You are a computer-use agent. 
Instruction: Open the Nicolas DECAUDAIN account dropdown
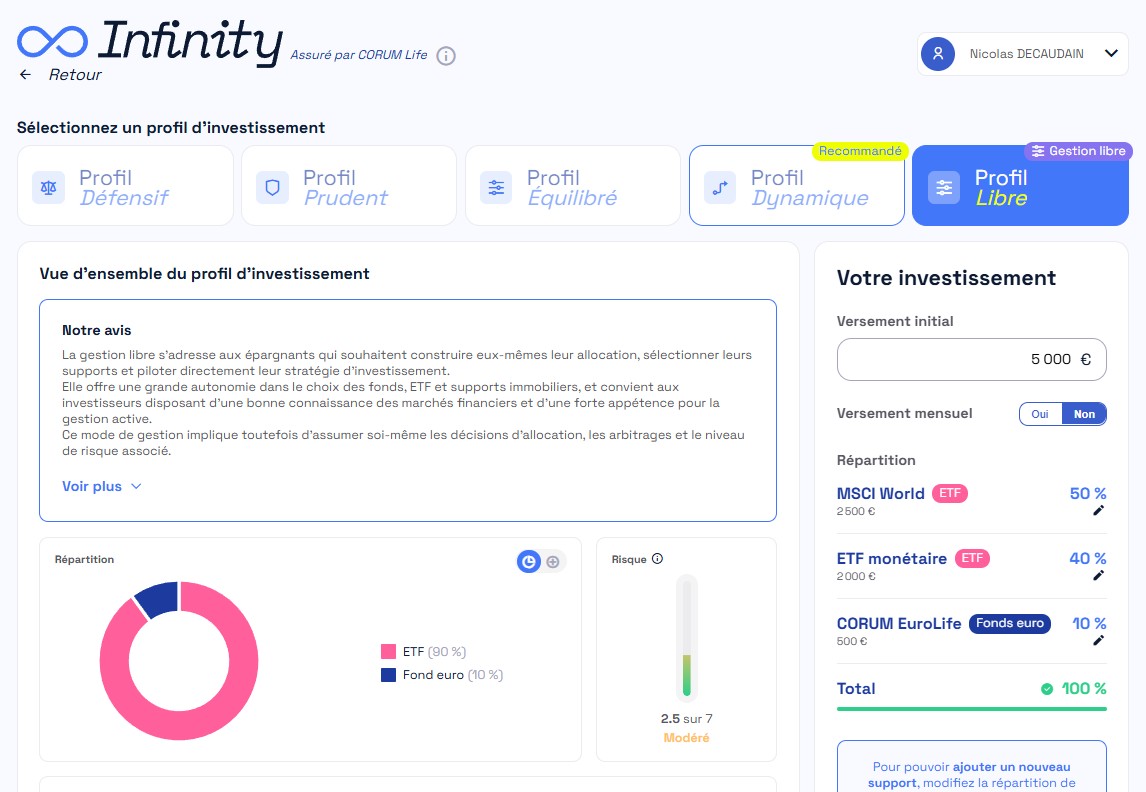point(1022,53)
